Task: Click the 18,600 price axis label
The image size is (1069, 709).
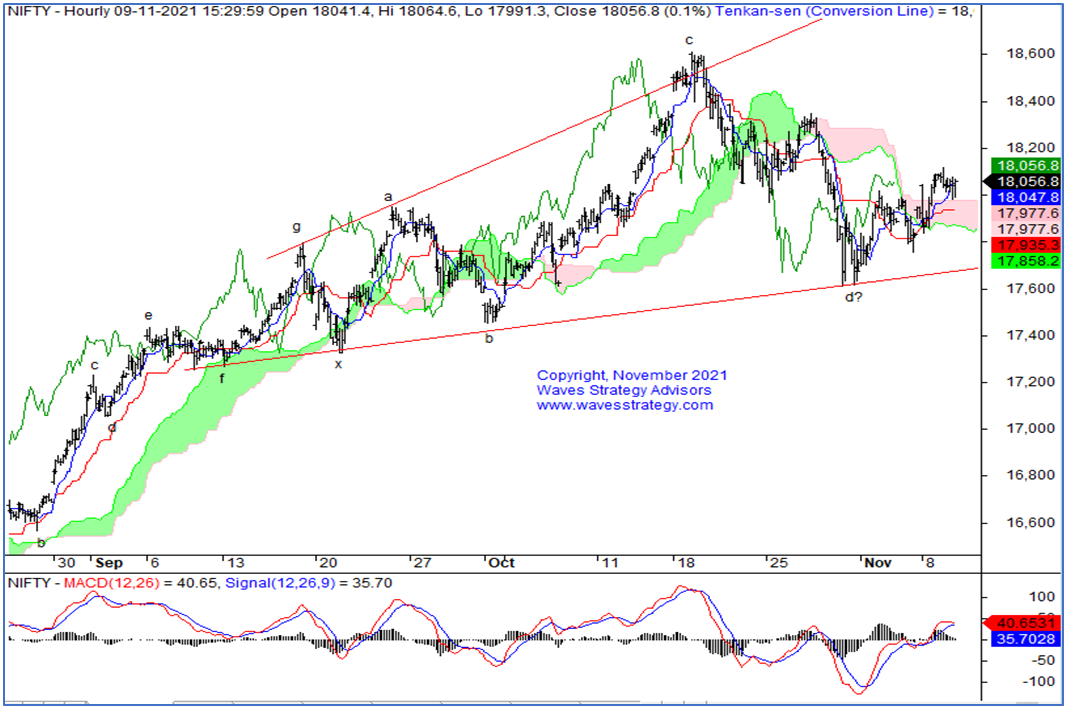Action: click(x=1030, y=54)
